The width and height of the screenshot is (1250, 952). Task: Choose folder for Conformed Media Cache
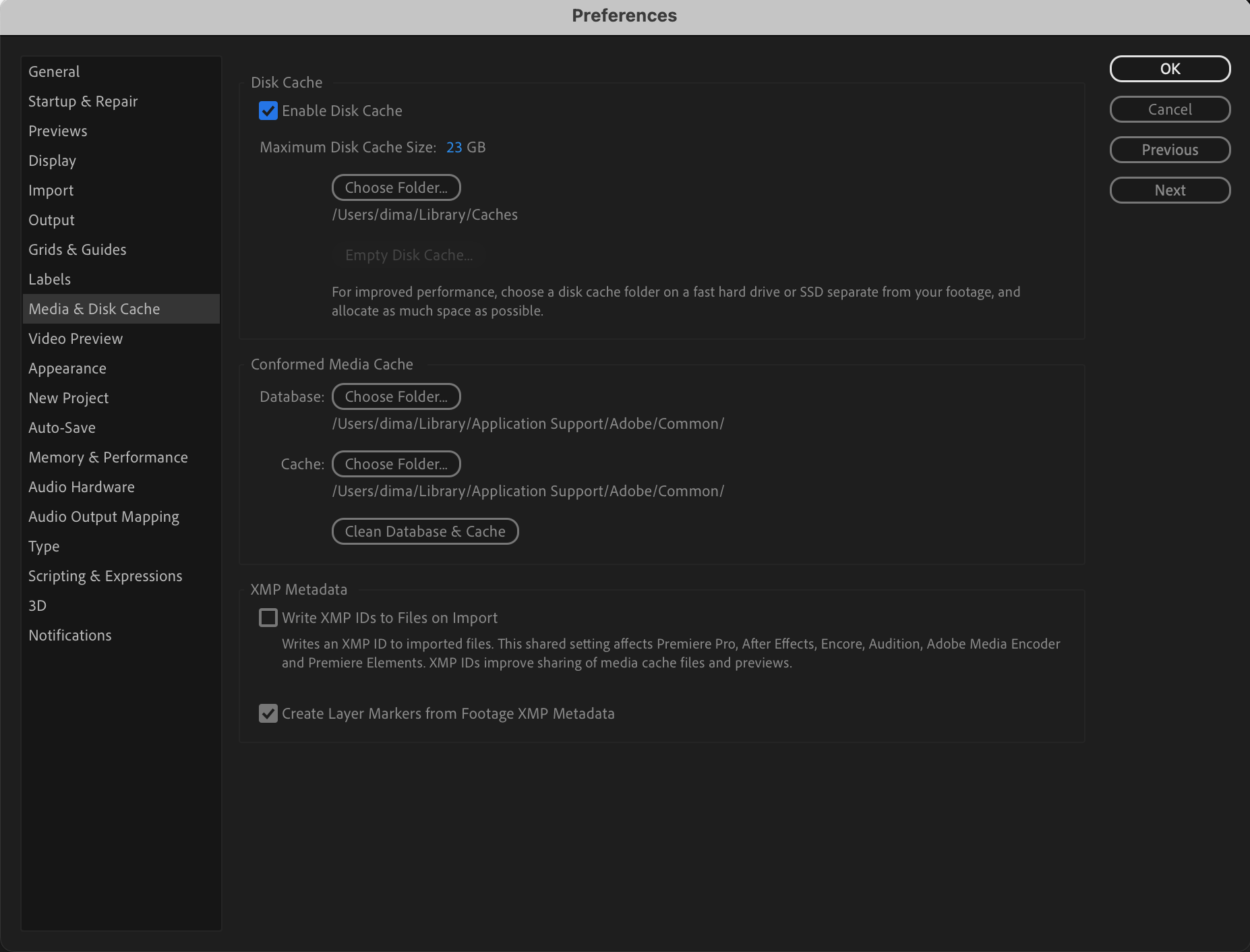[396, 464]
